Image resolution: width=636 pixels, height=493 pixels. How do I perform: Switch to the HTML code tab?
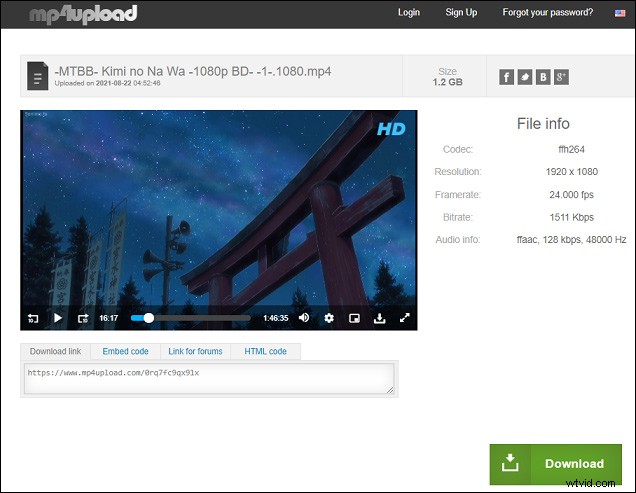(265, 351)
